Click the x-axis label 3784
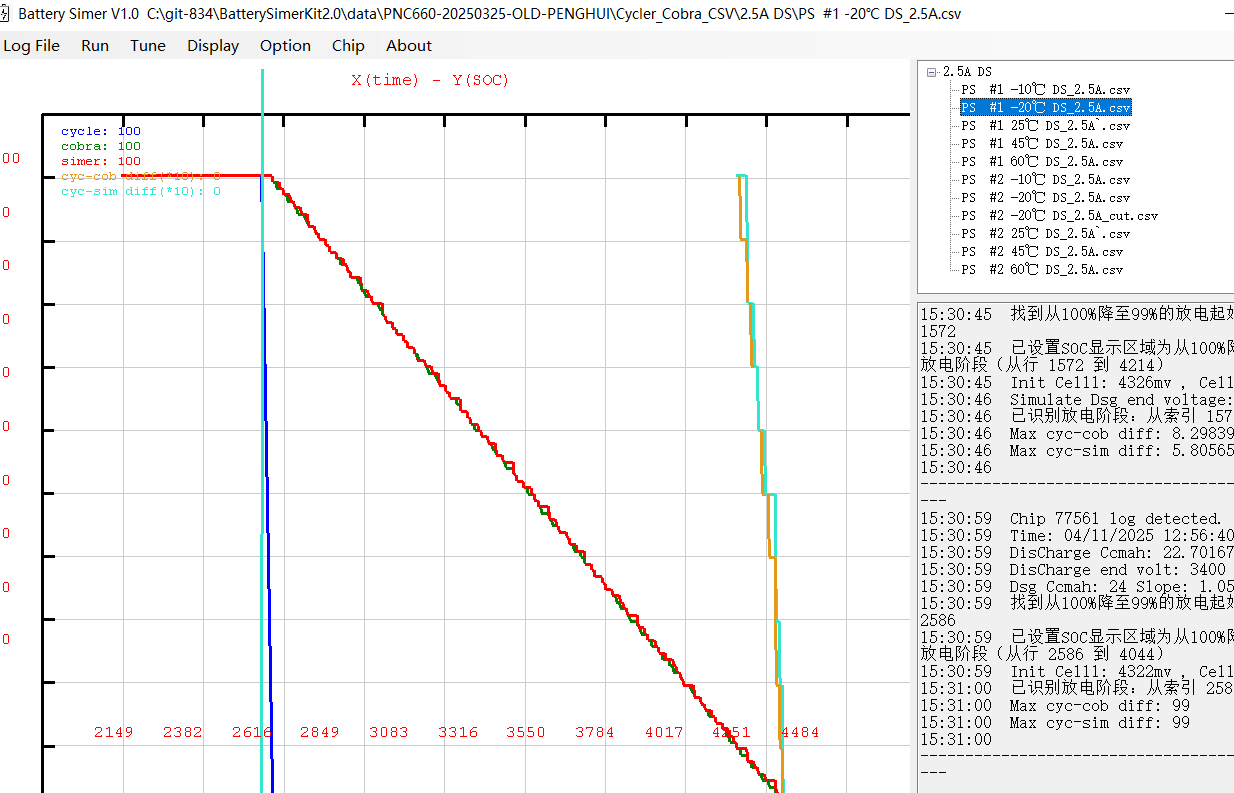This screenshot has height=793, width=1234. (x=595, y=732)
